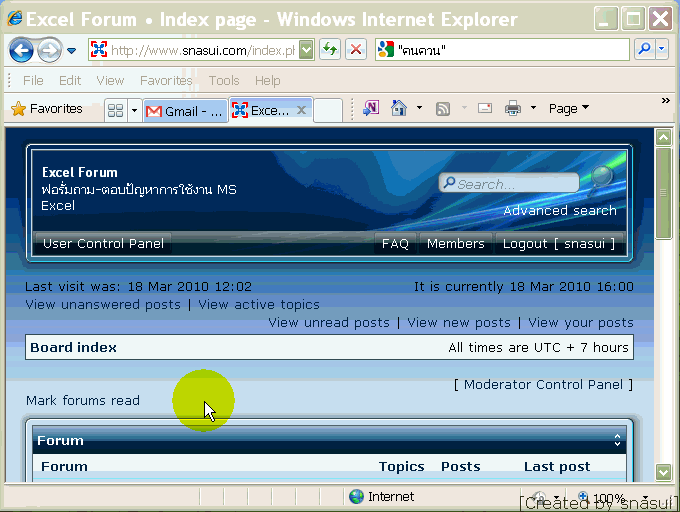Open a new blank tab

(328, 111)
